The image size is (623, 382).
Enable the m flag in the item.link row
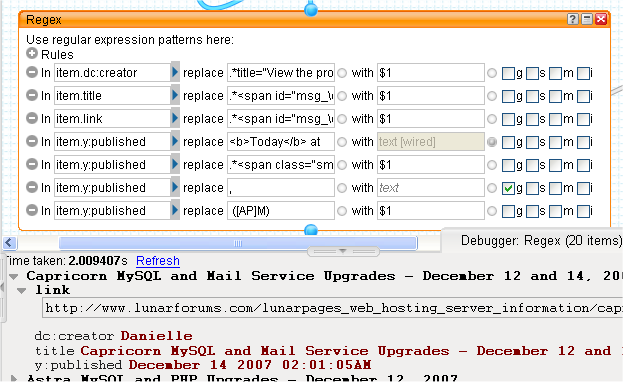pos(555,119)
